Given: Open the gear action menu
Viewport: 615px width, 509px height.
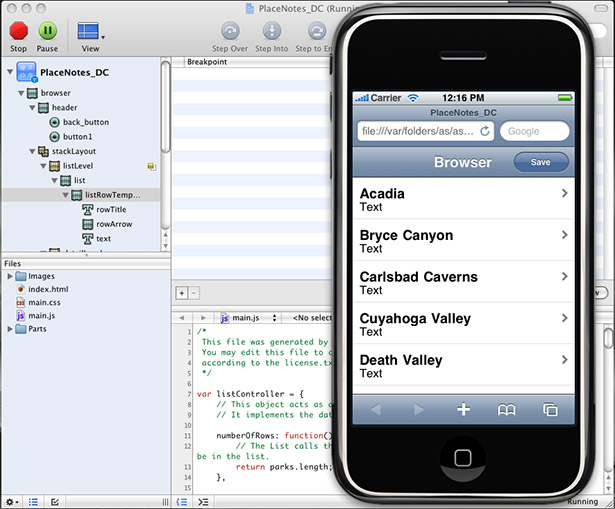Looking at the screenshot, I should [12, 502].
